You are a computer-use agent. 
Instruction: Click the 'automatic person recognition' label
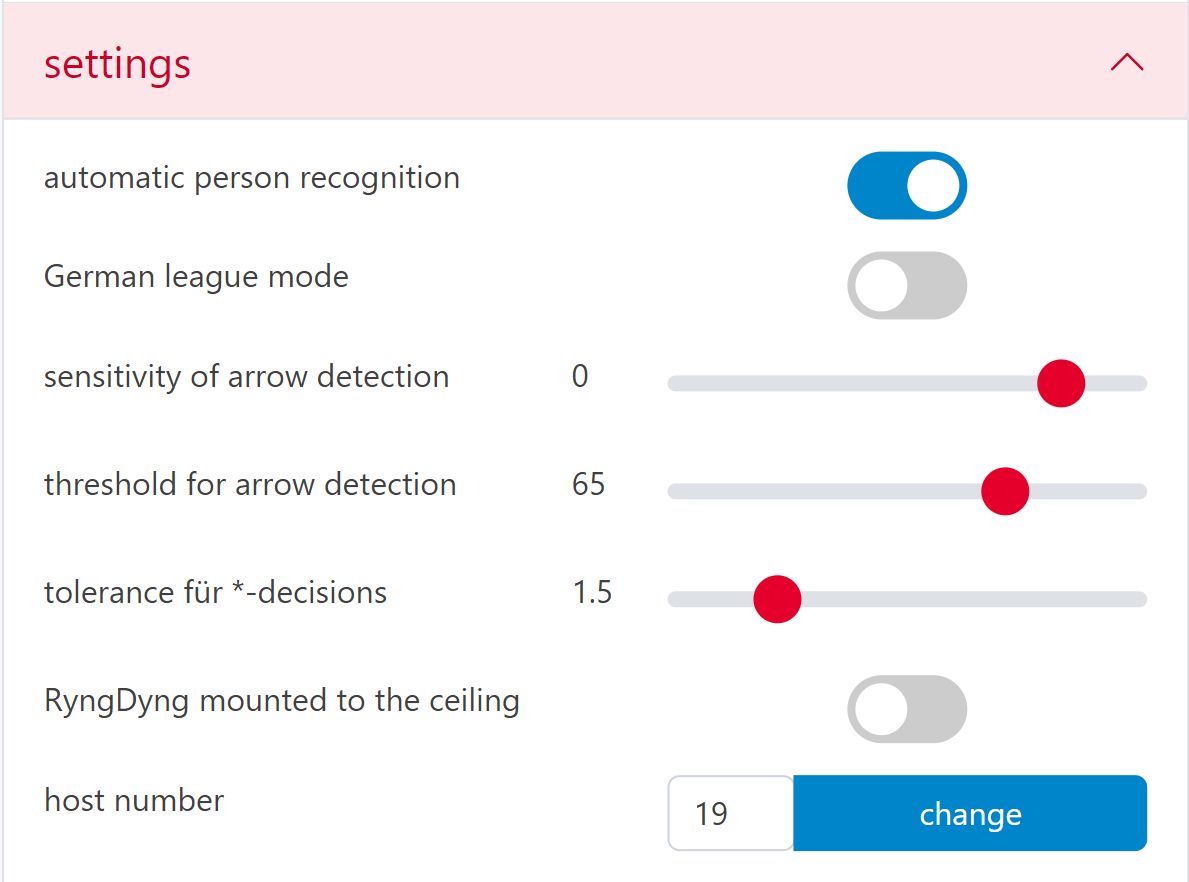(x=252, y=178)
